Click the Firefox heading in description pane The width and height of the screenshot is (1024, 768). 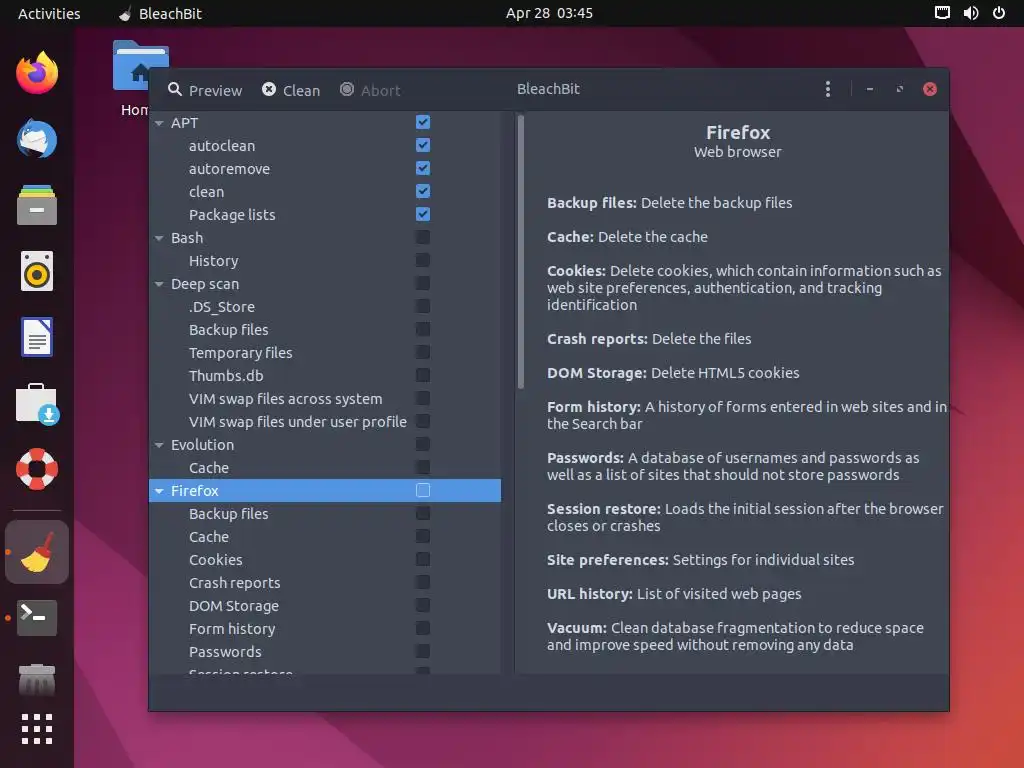pos(738,133)
